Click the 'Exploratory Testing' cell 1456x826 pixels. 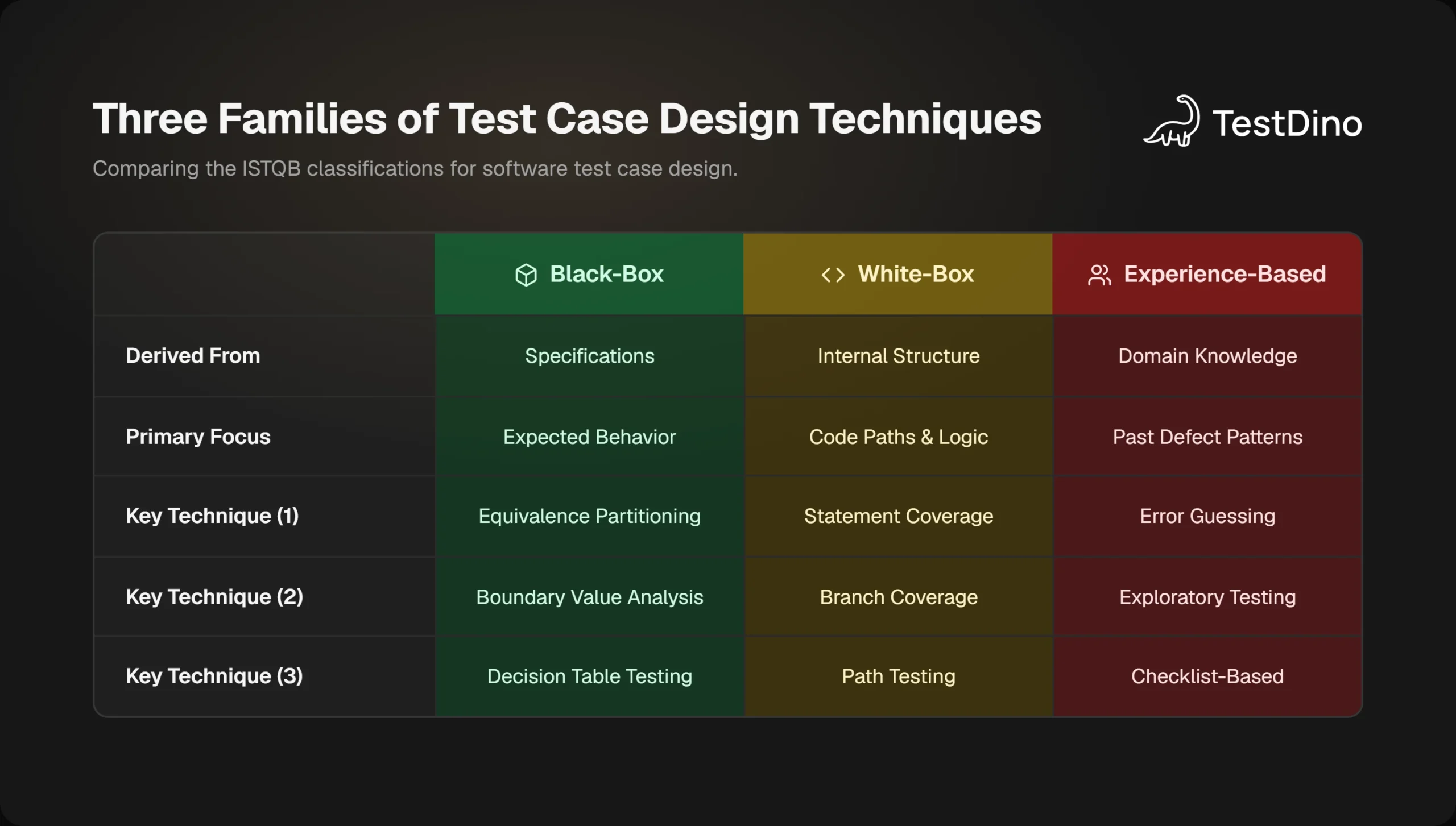click(x=1207, y=597)
